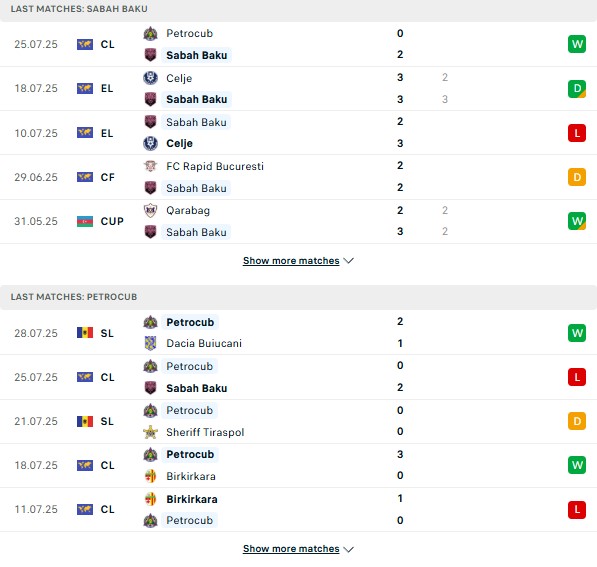Click the Dacia Buiucani club crest
597x567 pixels.
[x=150, y=343]
